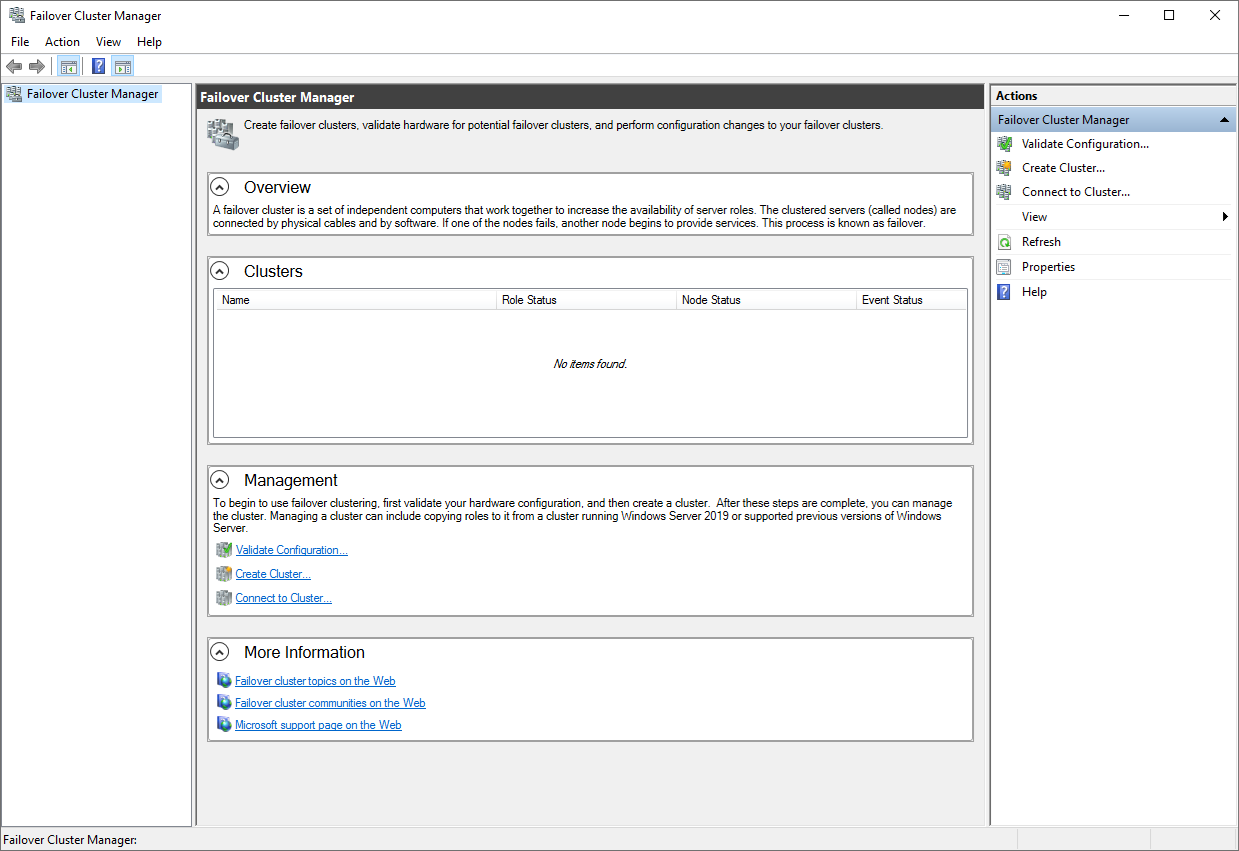Select Properties in Actions pane
1239x851 pixels.
coord(1048,267)
